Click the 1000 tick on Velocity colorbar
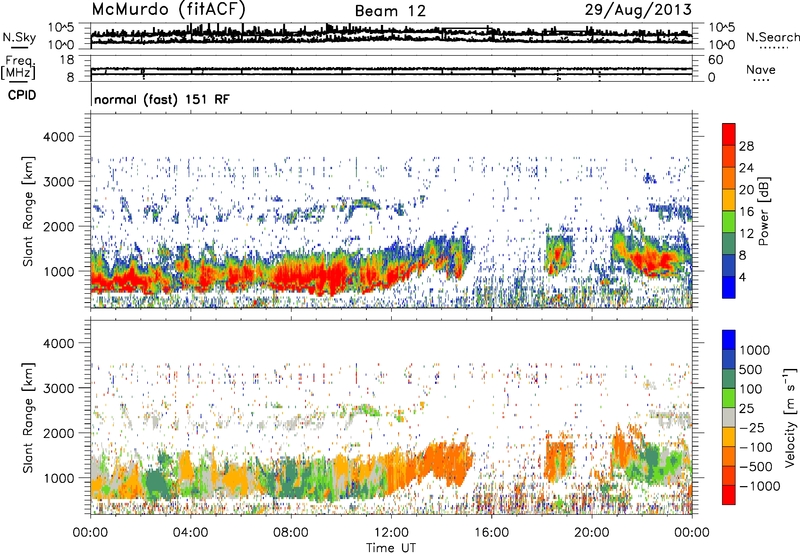 tap(755, 350)
